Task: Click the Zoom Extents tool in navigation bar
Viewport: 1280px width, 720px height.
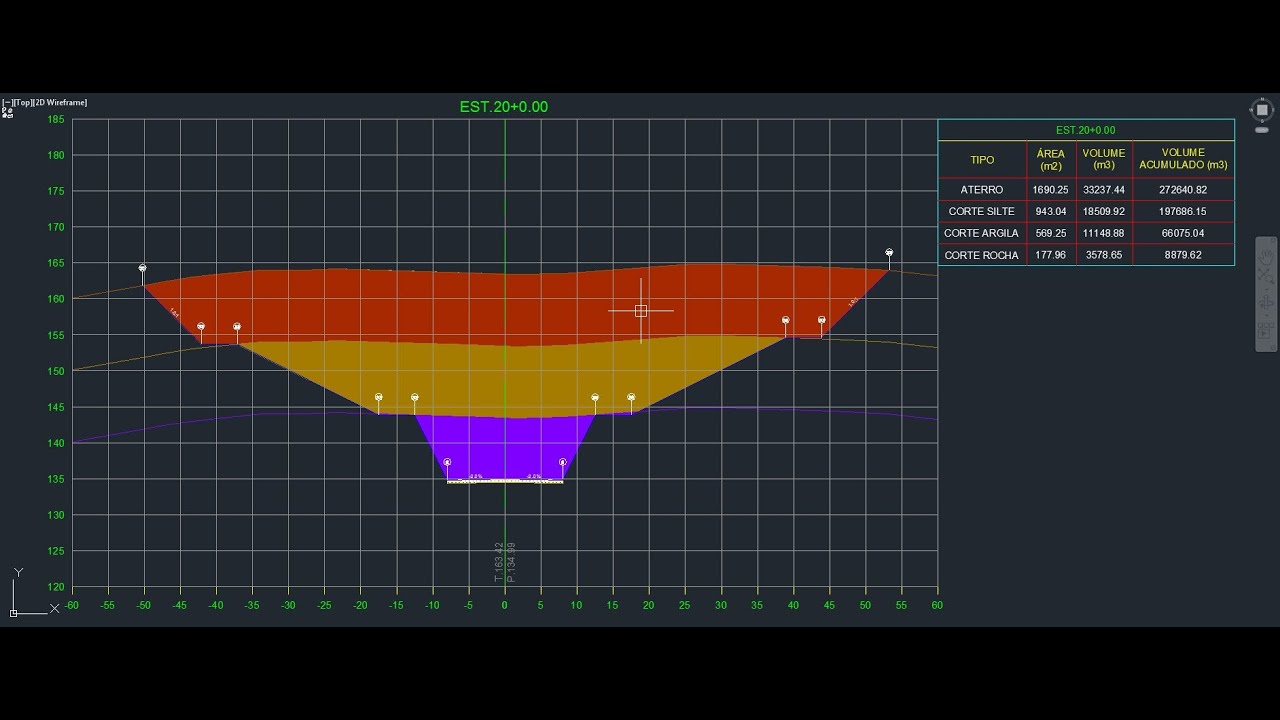Action: (x=1265, y=275)
